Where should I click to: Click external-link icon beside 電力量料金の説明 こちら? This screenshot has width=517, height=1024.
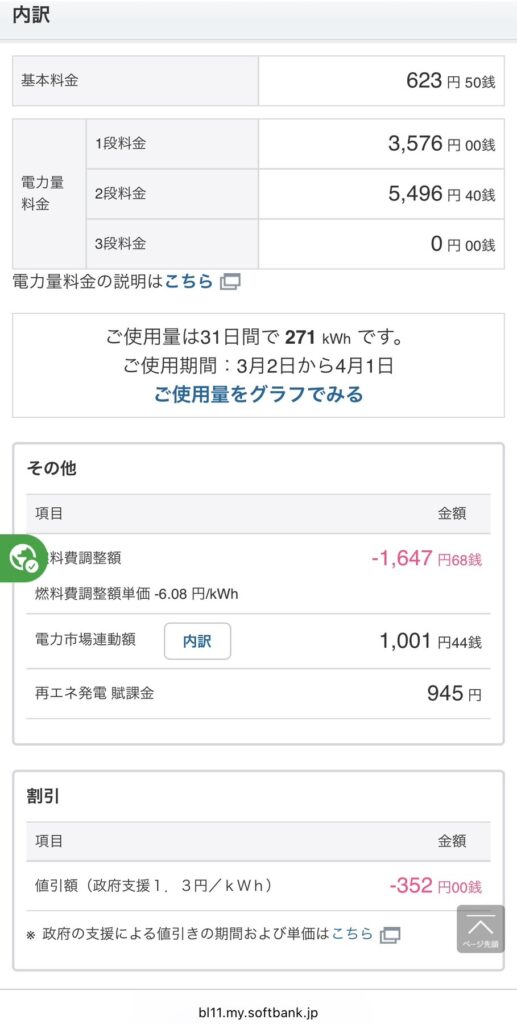(230, 282)
